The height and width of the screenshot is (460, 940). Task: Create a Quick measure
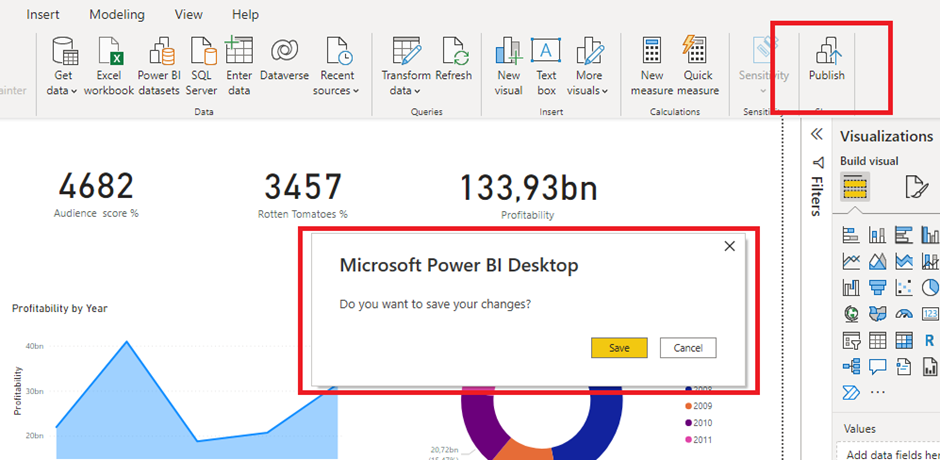(x=698, y=66)
